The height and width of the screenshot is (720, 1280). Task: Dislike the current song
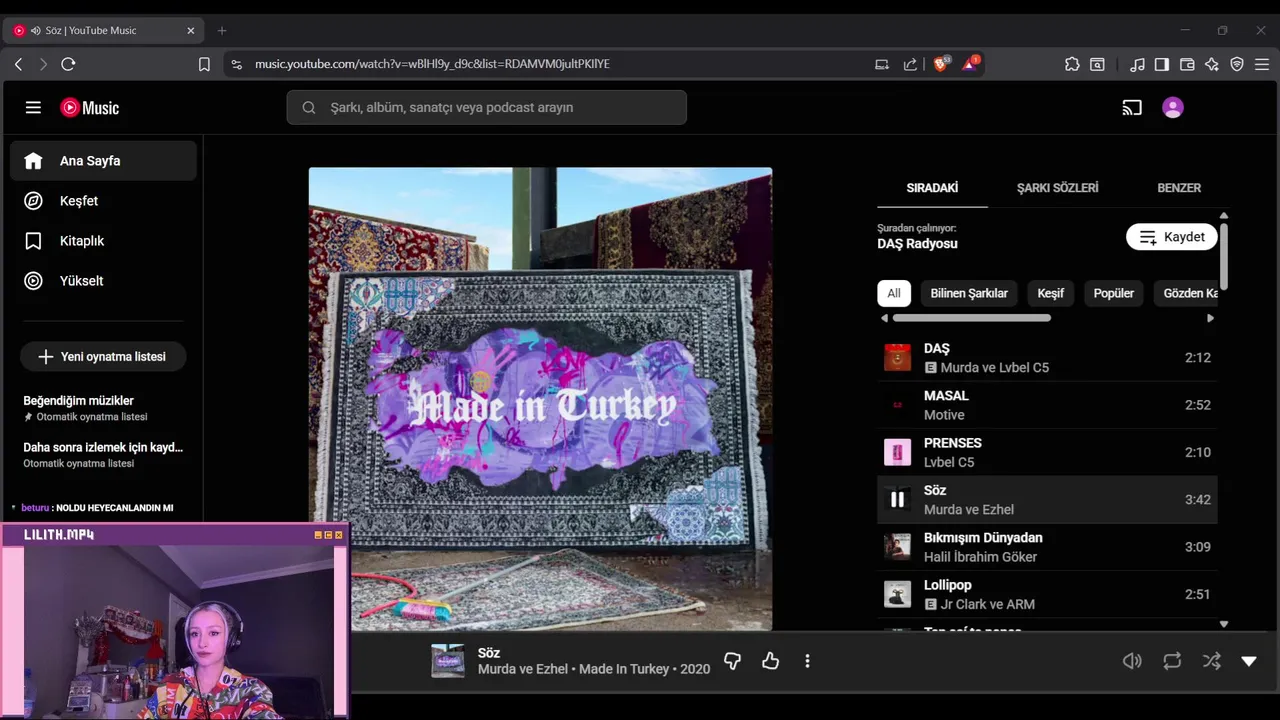[x=732, y=661]
